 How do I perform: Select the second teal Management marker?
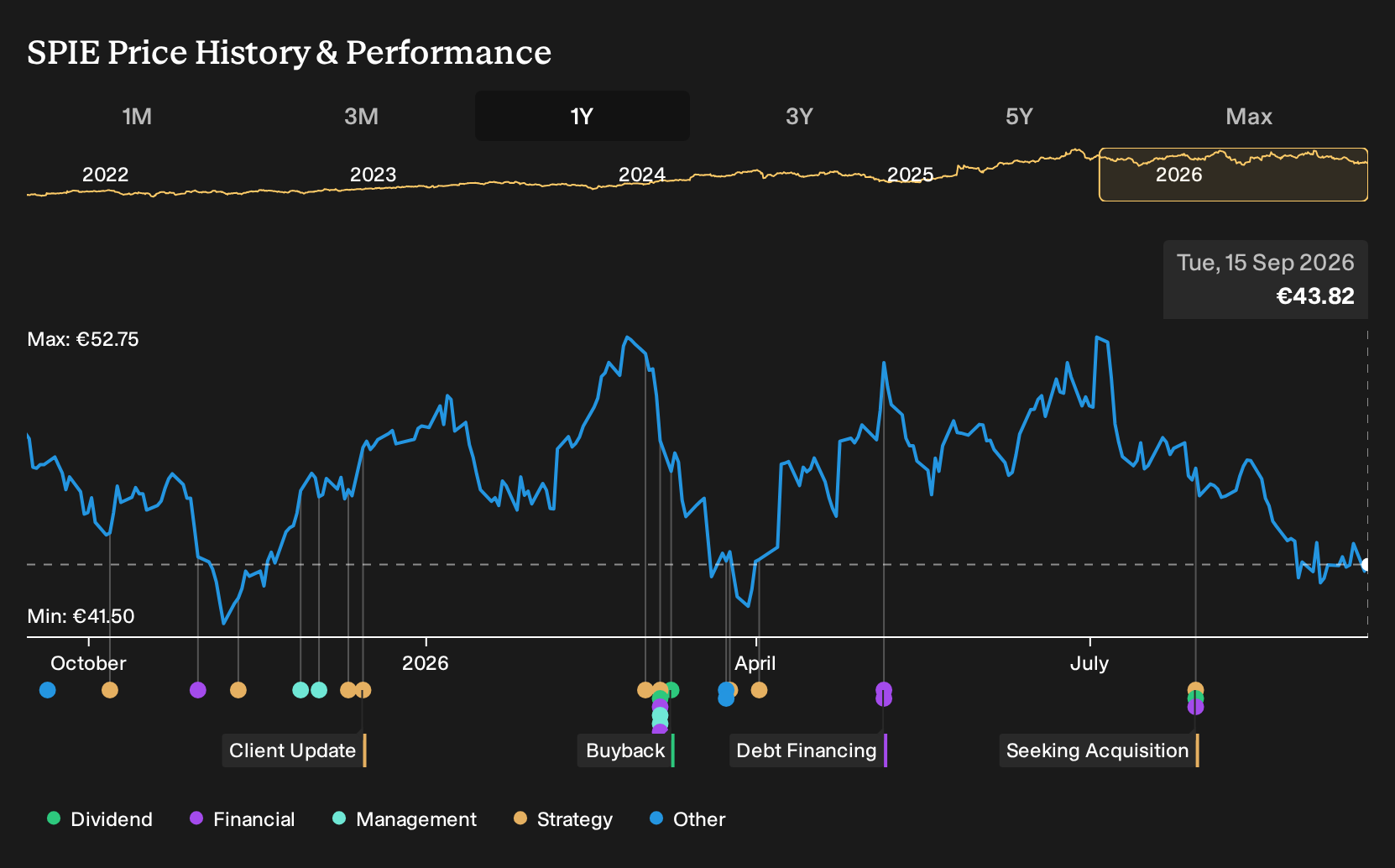pyautogui.click(x=319, y=690)
